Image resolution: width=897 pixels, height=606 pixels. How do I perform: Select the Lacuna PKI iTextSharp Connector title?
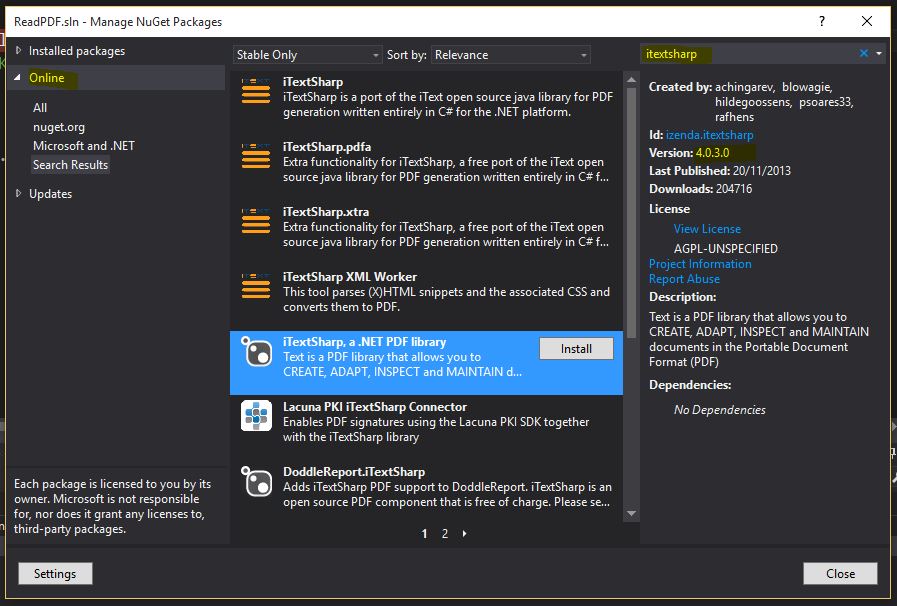tap(375, 406)
